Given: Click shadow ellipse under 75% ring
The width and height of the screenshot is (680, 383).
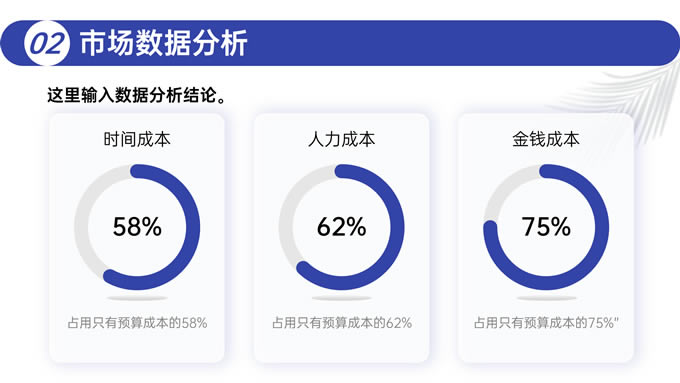Looking at the screenshot, I should point(546,298).
